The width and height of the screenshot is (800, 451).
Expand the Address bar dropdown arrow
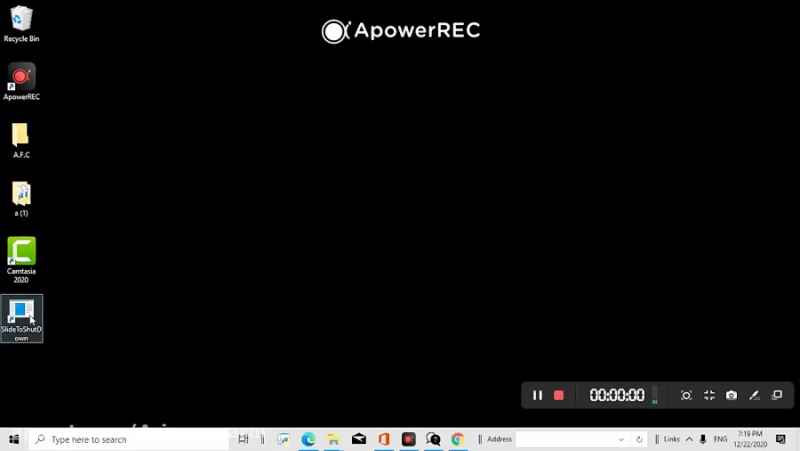[622, 439]
